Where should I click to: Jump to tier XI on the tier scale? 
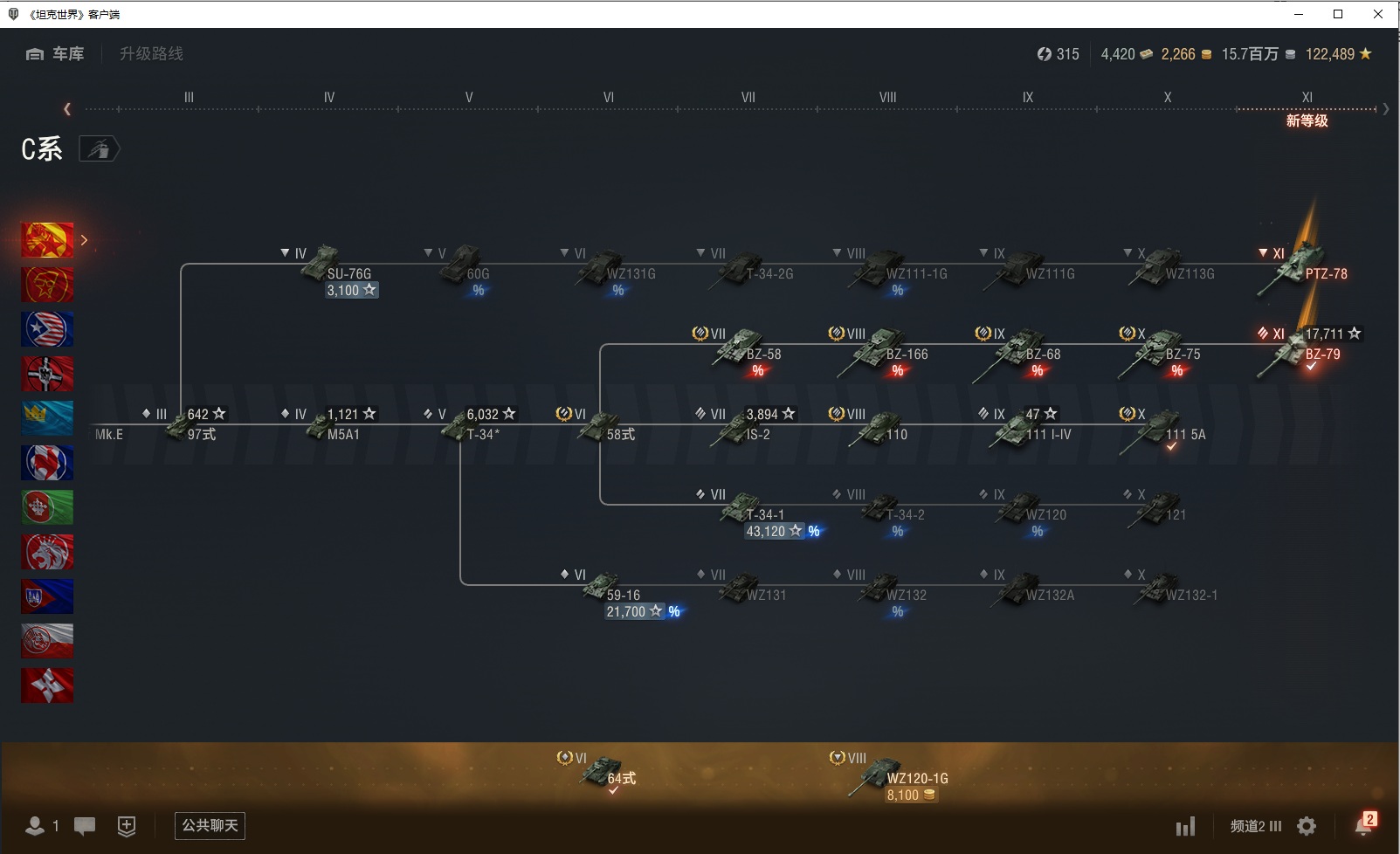coord(1307,98)
